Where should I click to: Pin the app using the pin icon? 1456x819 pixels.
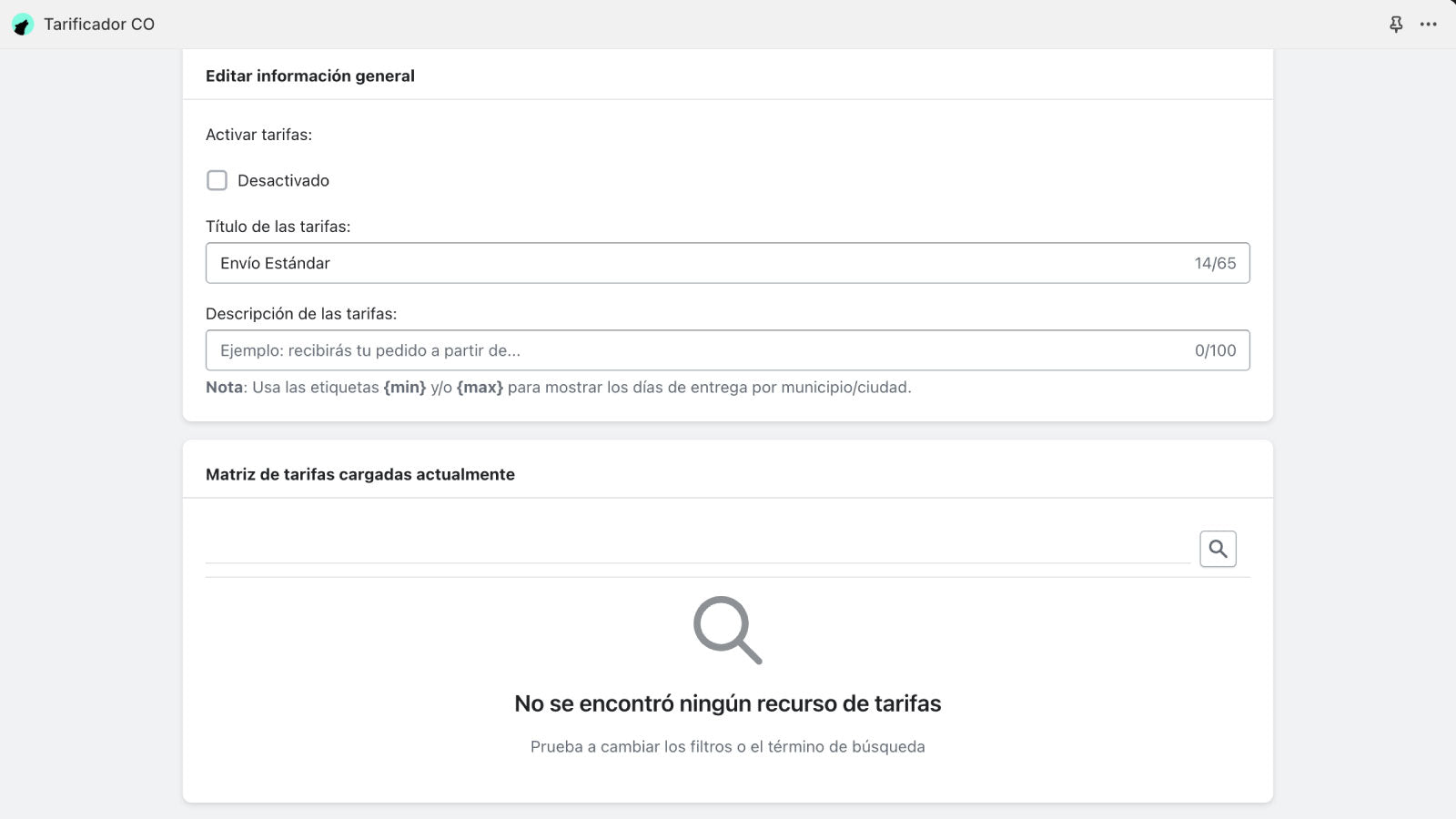1396,25
